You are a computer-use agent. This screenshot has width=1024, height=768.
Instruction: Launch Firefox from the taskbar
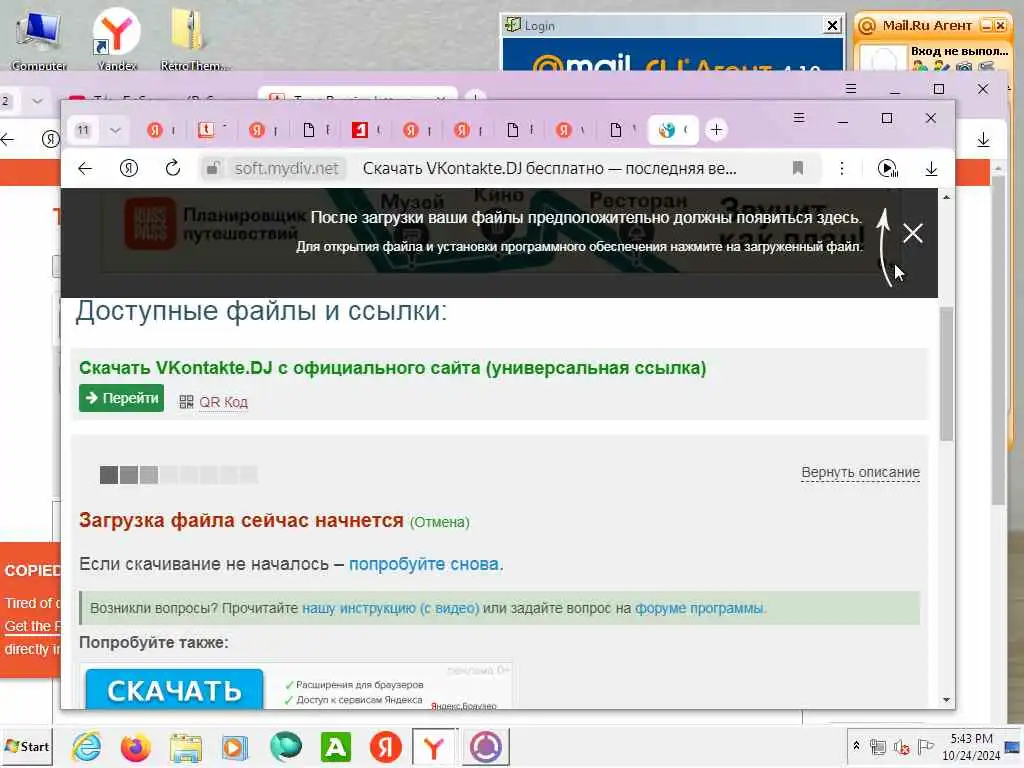pyautogui.click(x=135, y=747)
